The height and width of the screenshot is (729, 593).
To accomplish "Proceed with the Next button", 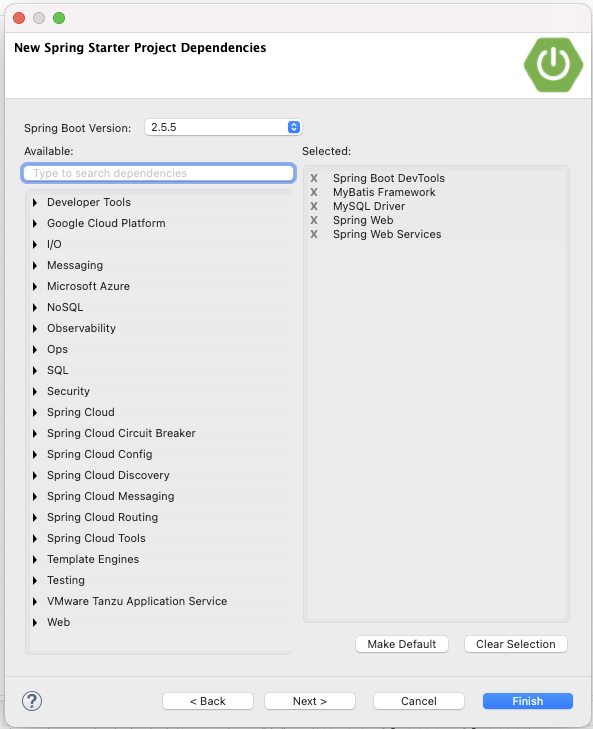I will pos(310,701).
